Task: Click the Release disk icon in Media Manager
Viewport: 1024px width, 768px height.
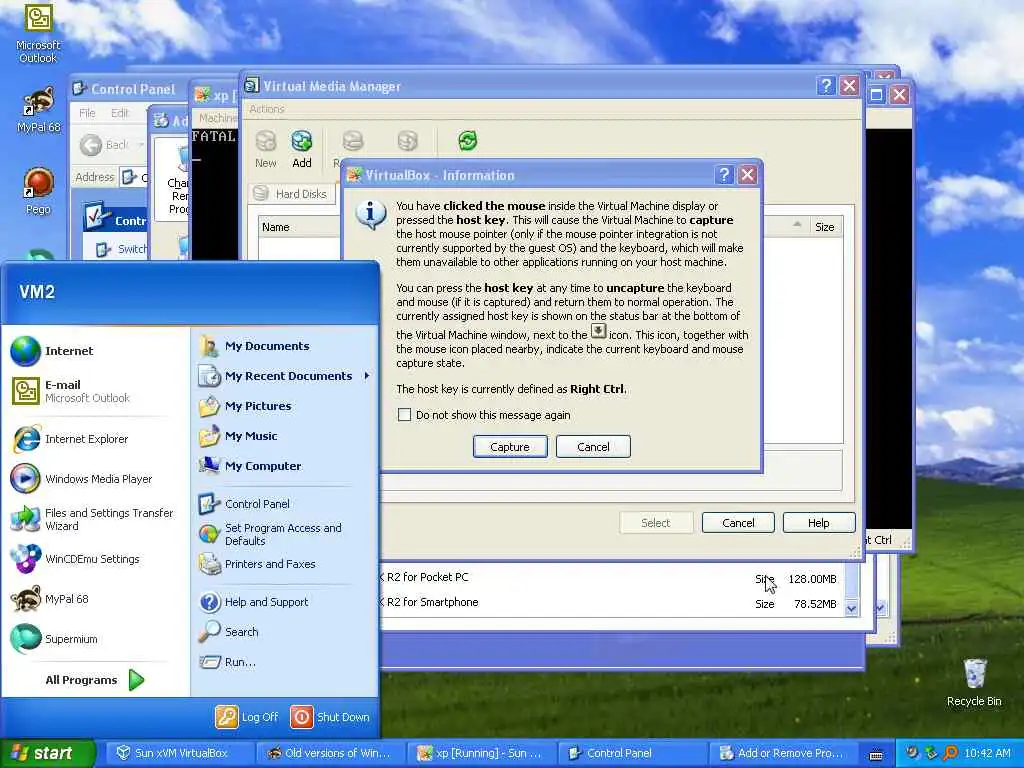Action: click(x=407, y=140)
